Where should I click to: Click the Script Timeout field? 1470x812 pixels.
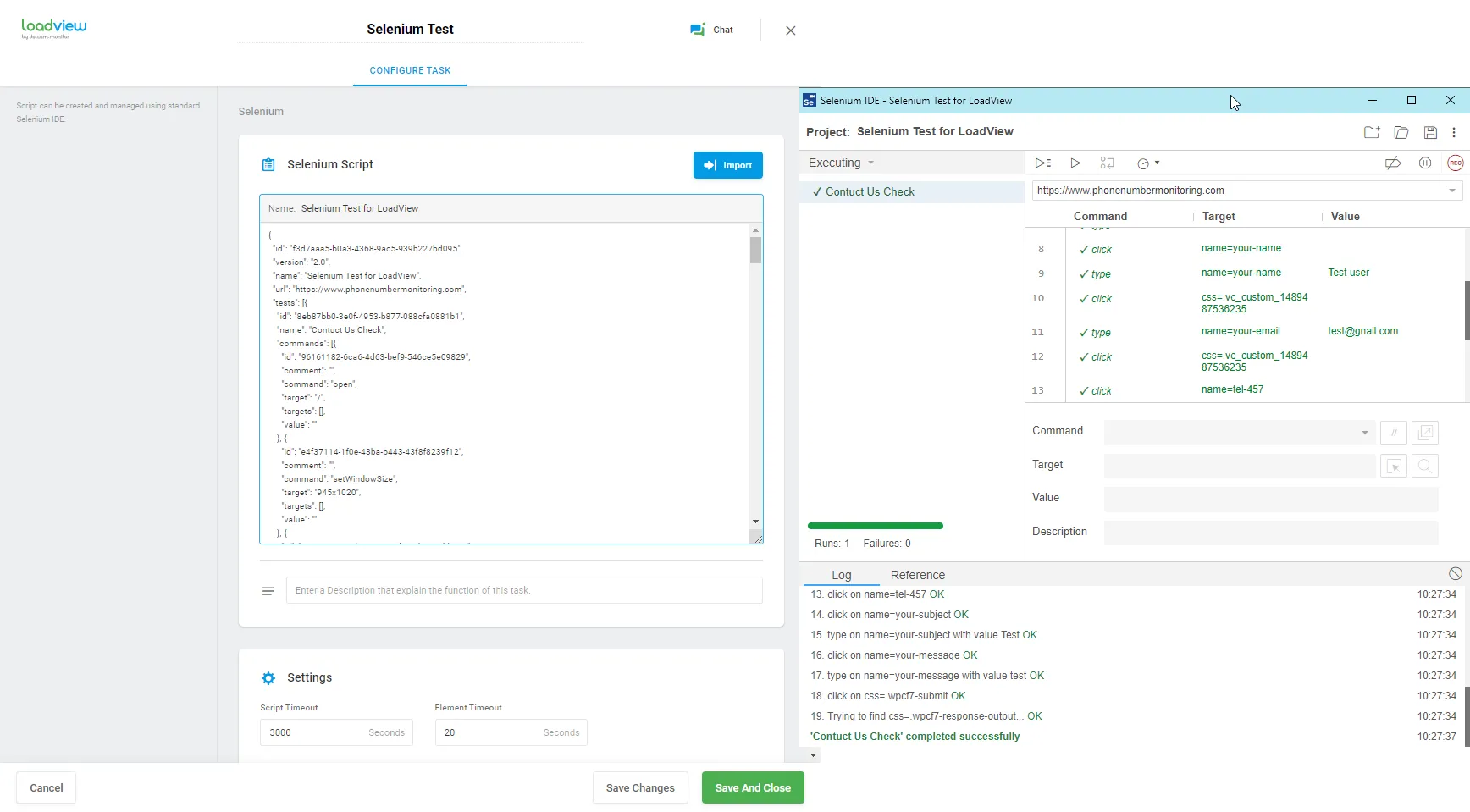click(336, 732)
